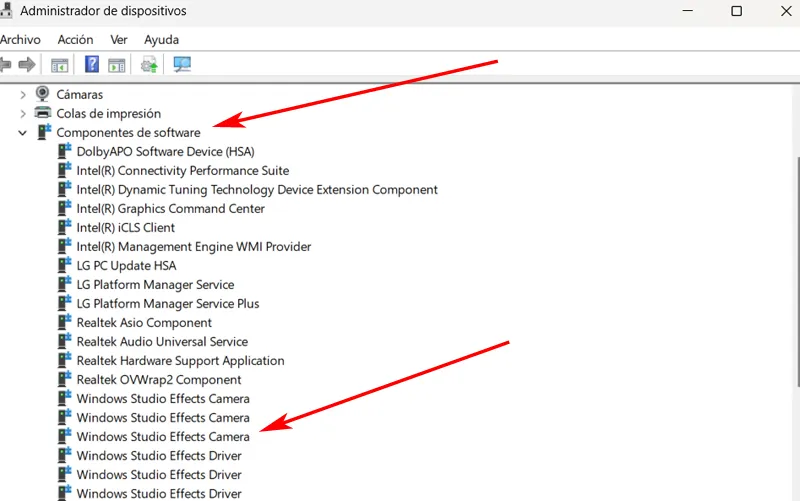
Task: Click the Colas de impresión printer icon
Action: click(x=43, y=113)
